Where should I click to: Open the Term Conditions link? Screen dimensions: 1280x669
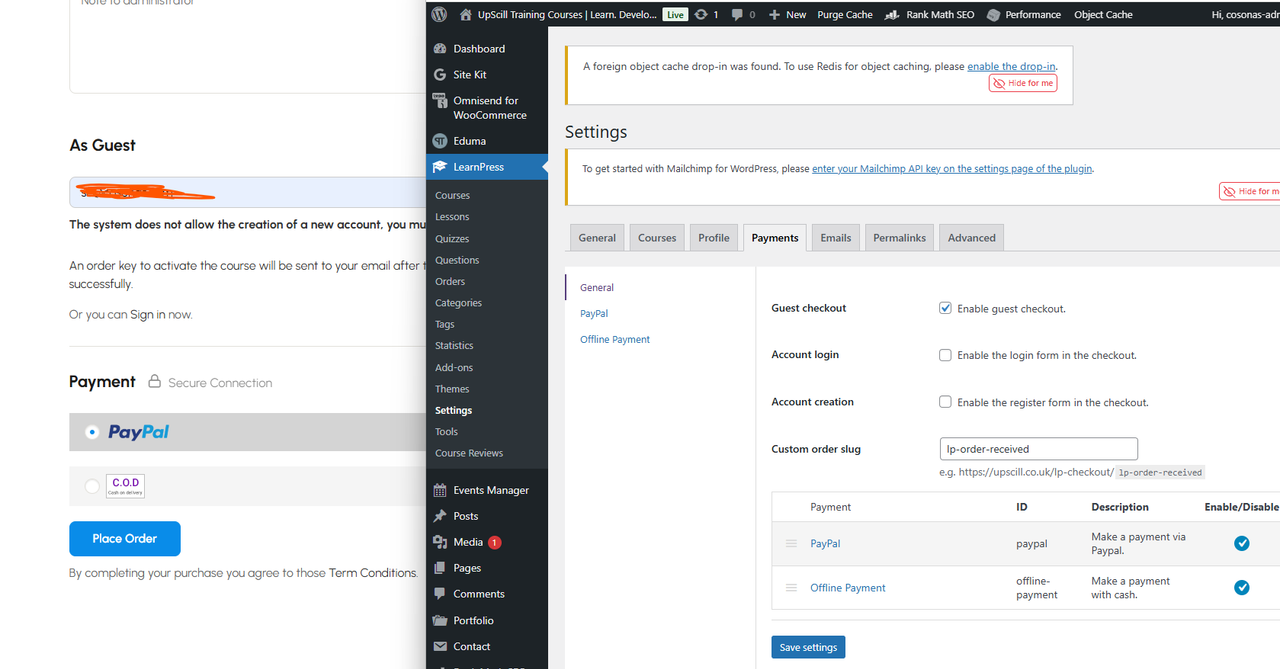coord(373,573)
